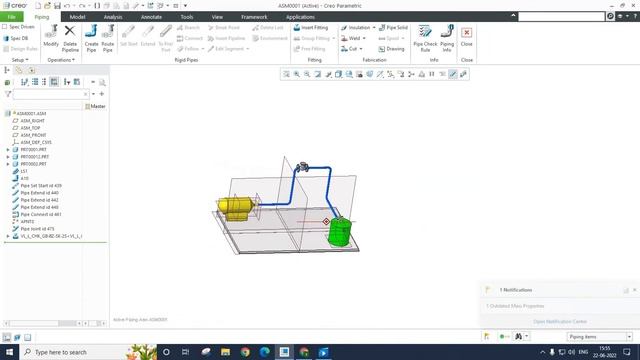This screenshot has width=640, height=360.
Task: Open the Cut dropdown arrow
Action: pyautogui.click(x=361, y=49)
